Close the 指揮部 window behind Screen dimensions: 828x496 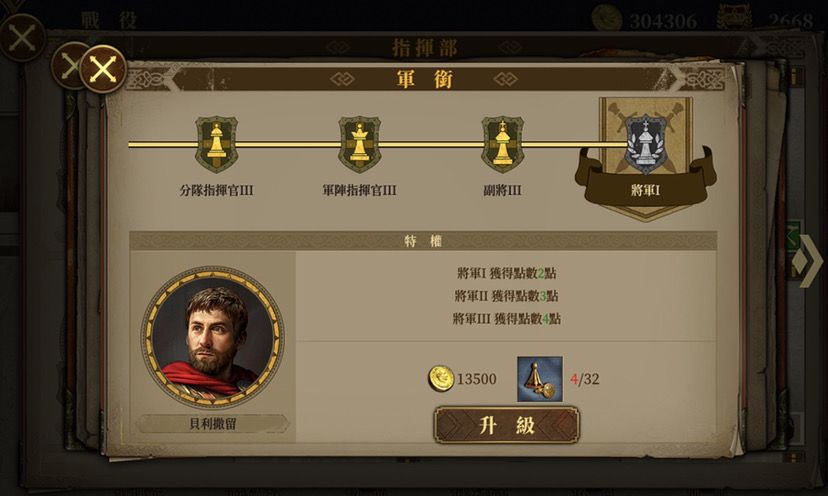pyautogui.click(x=69, y=66)
